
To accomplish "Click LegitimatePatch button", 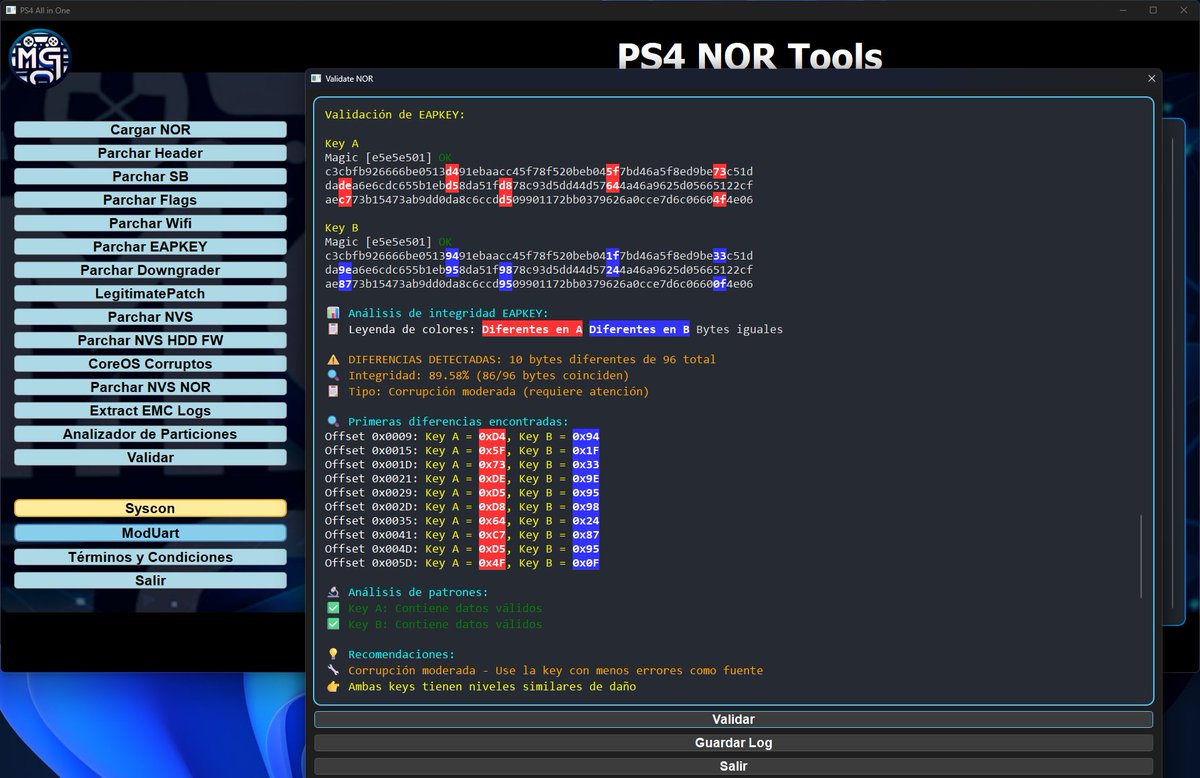I will [x=150, y=294].
